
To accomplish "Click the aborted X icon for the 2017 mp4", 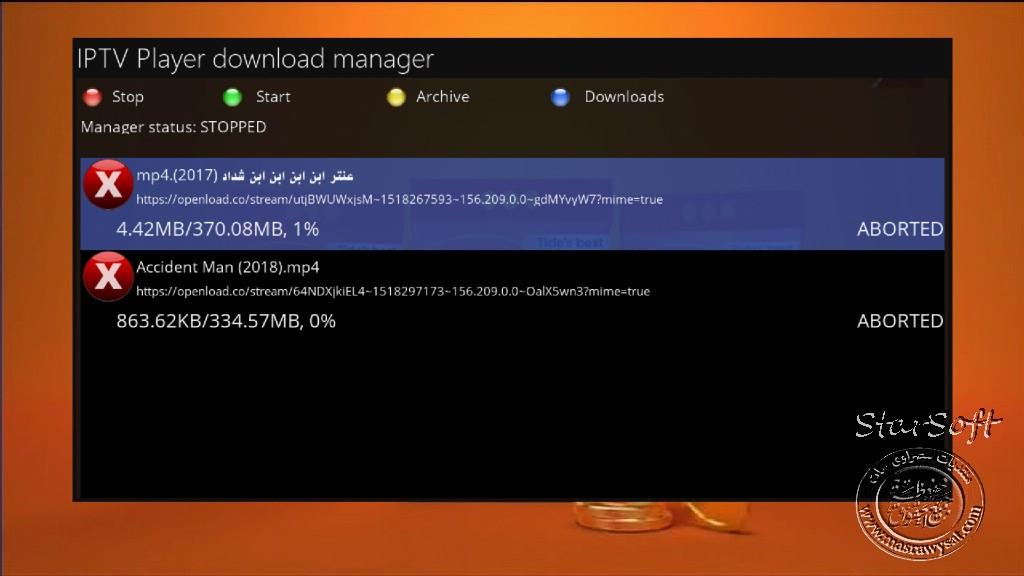I will tap(108, 184).
